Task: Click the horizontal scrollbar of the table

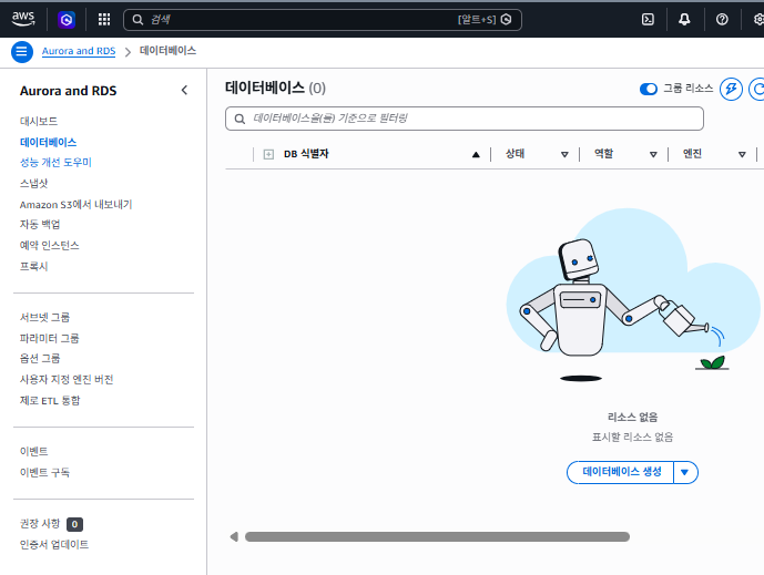Action: (437, 537)
